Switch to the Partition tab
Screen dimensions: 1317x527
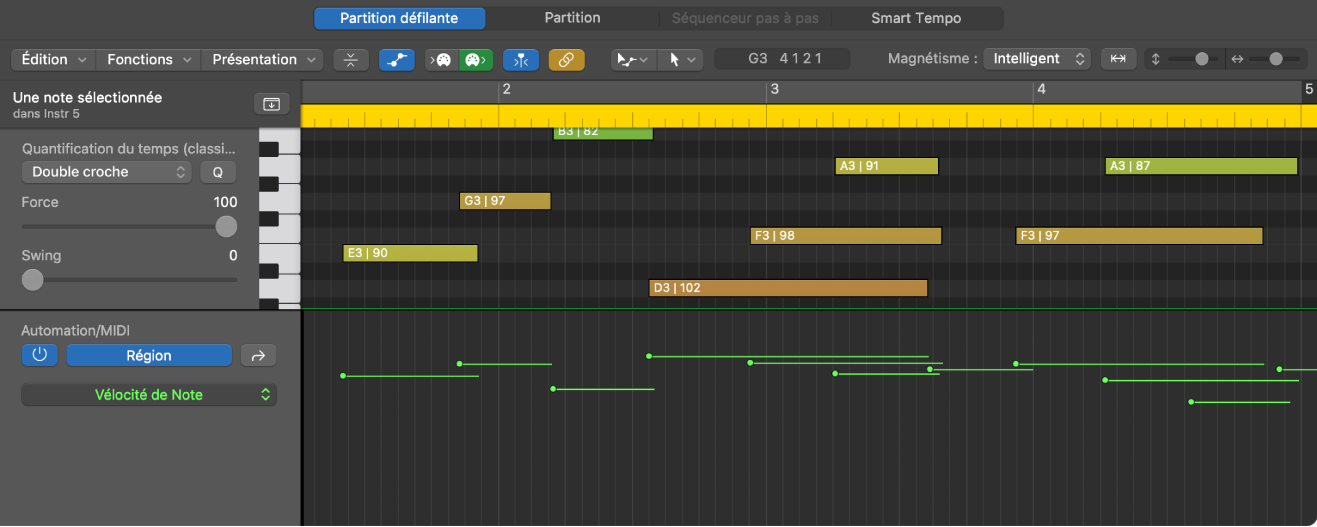pos(572,18)
